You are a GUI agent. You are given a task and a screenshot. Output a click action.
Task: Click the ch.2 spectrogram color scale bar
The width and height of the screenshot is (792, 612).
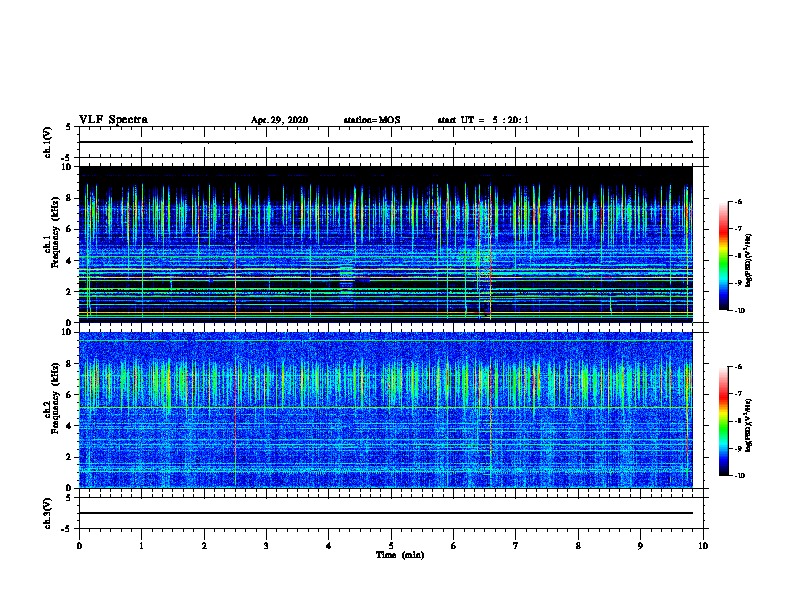click(x=724, y=421)
